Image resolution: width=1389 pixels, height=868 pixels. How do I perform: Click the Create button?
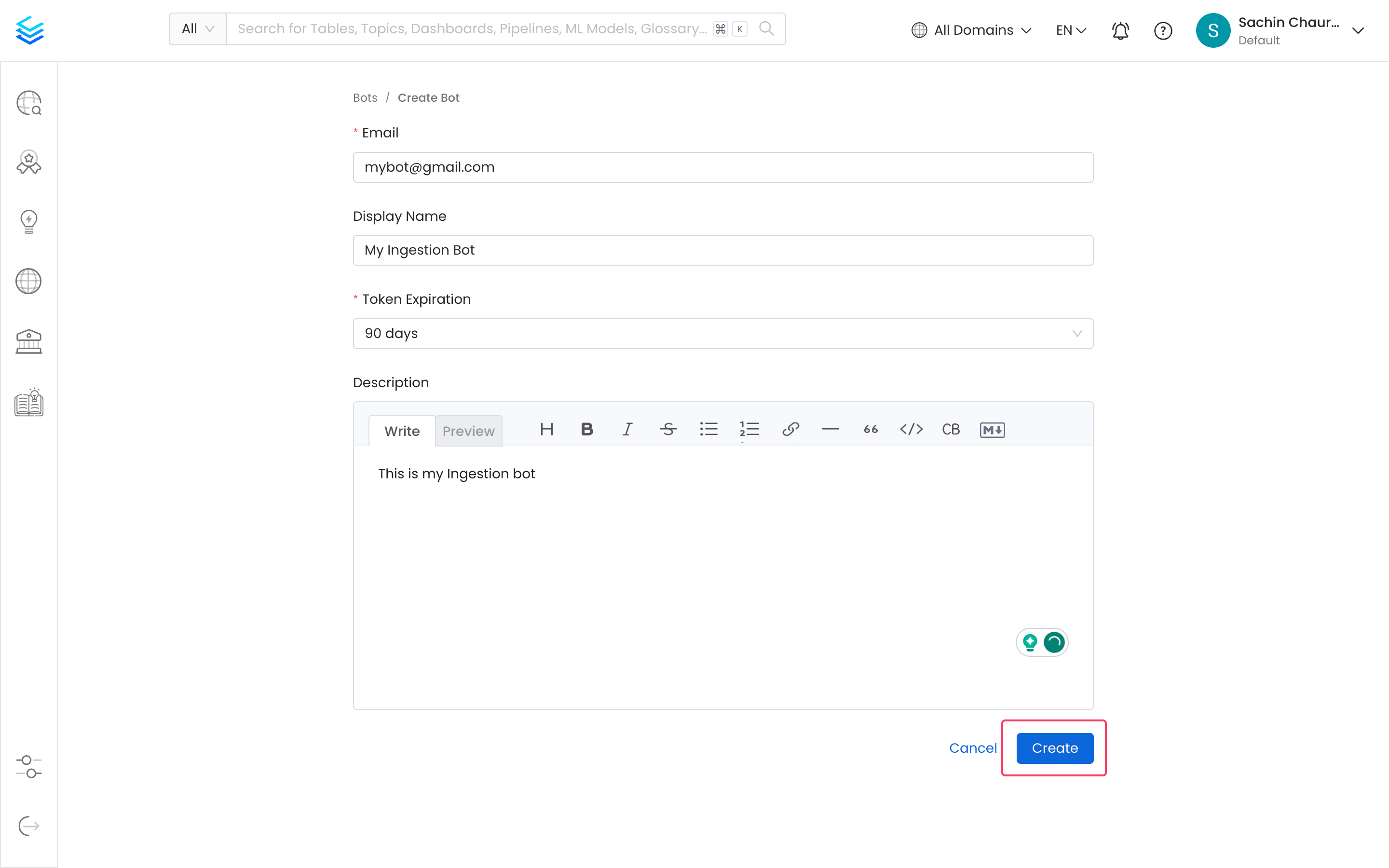1054,748
